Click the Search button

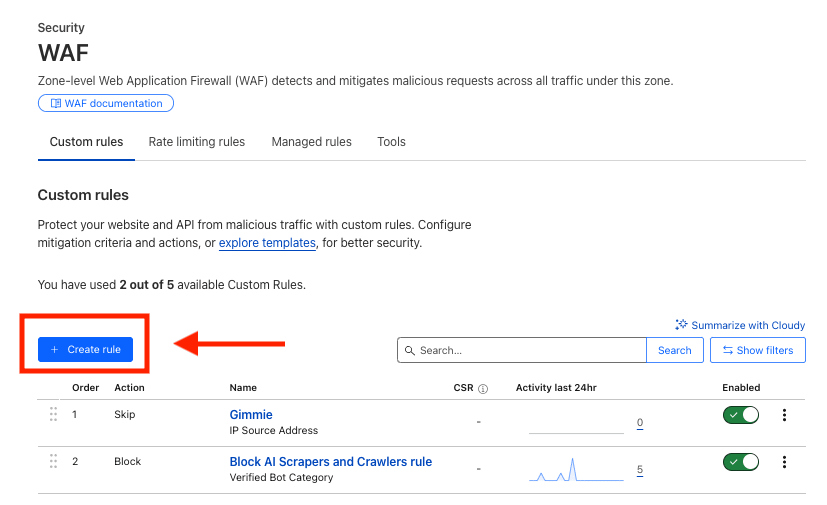[675, 350]
